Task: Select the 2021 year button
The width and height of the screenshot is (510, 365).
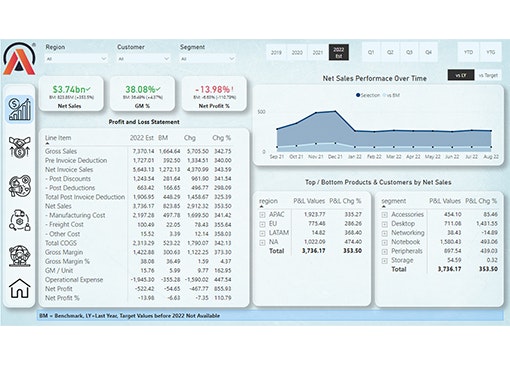Action: coord(318,52)
